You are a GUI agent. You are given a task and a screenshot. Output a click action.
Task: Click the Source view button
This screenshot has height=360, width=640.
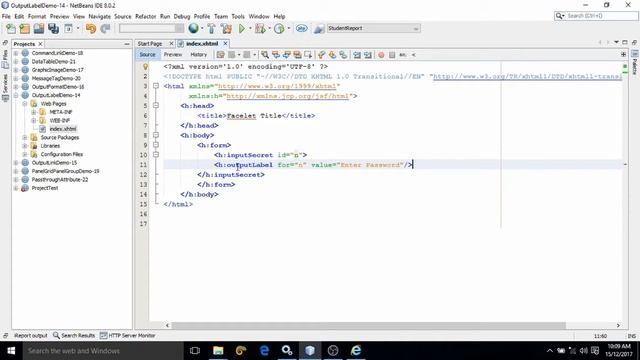tap(147, 55)
